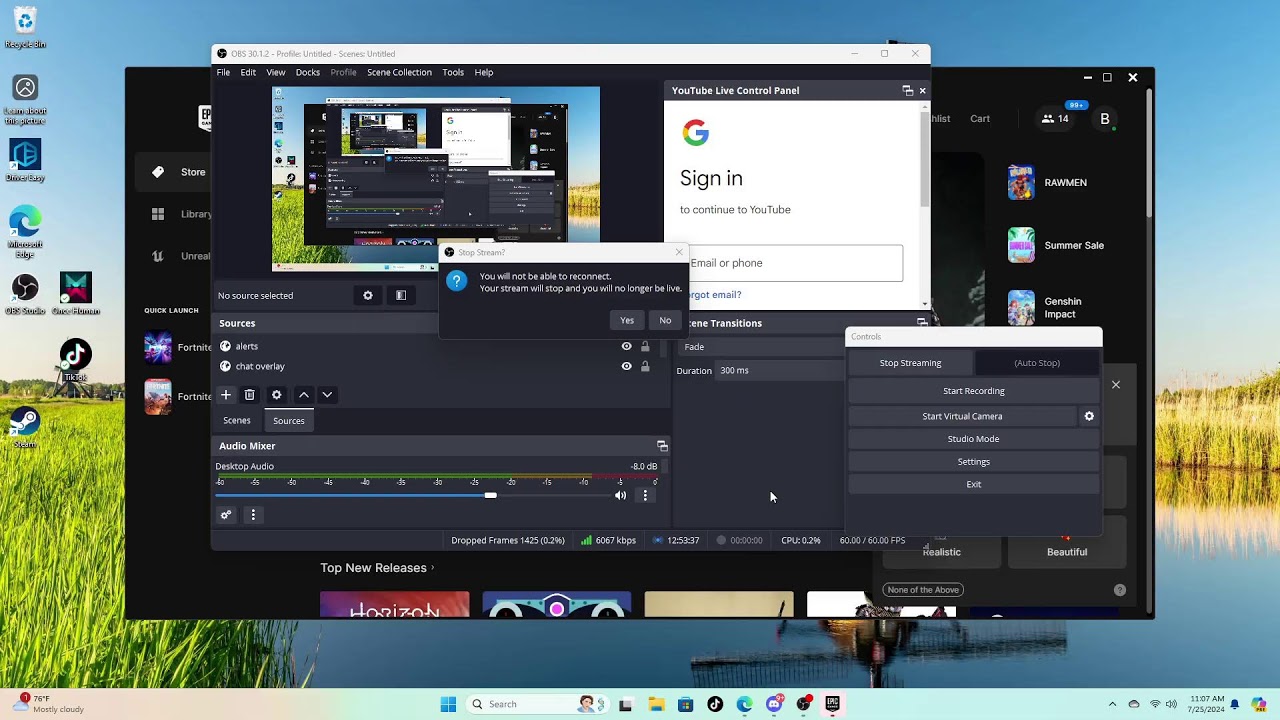Click the OBS preview canvas
The height and width of the screenshot is (720, 1280).
coord(436,179)
